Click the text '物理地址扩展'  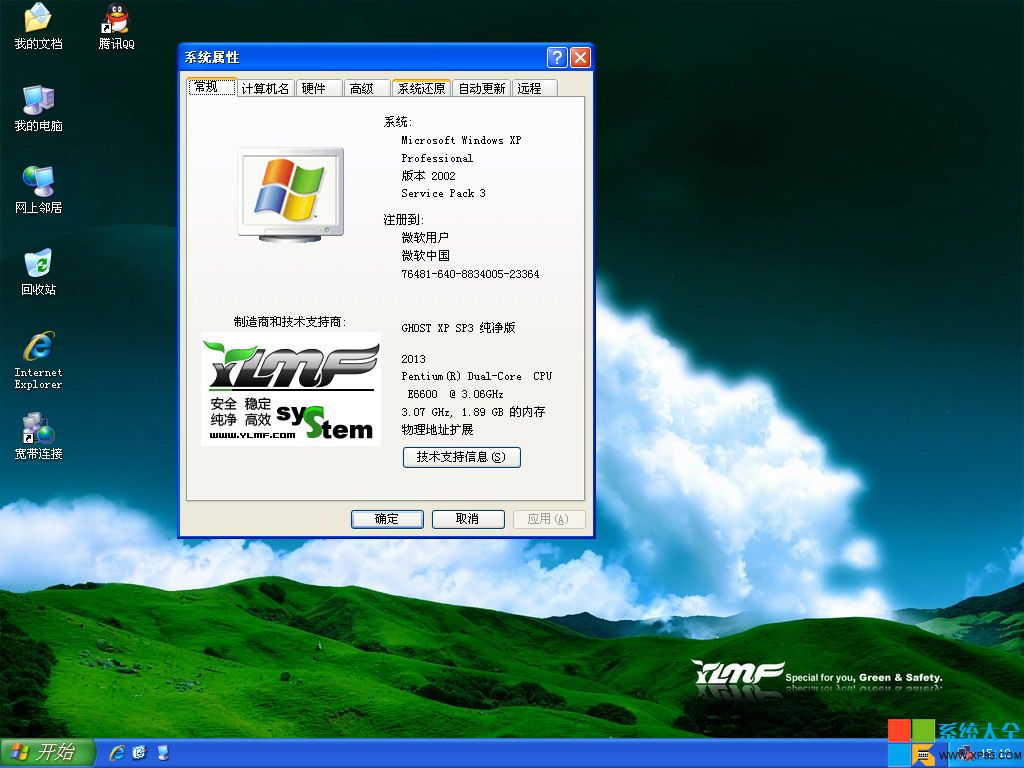pos(437,430)
